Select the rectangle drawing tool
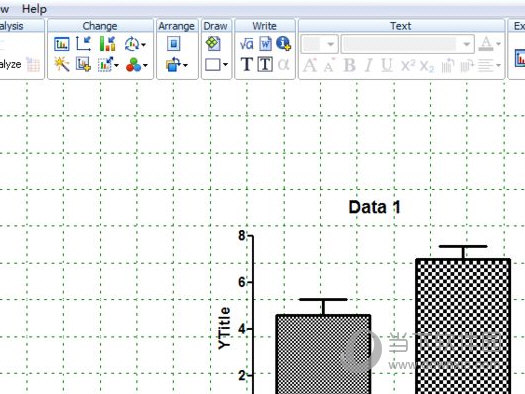Viewport: 525px width, 394px height. 213,65
